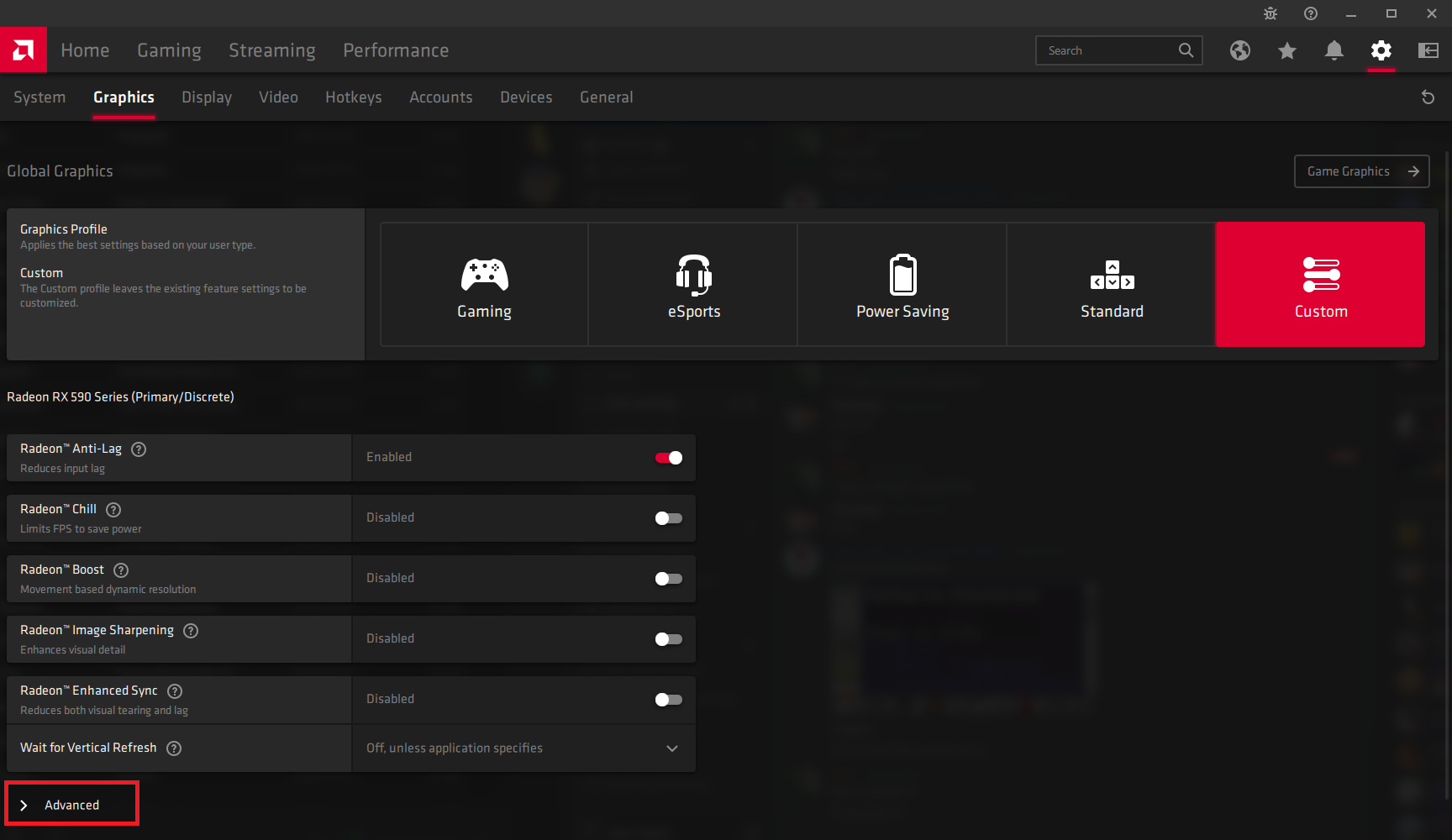Switch to the Display settings tab
1452x840 pixels.
click(x=207, y=97)
